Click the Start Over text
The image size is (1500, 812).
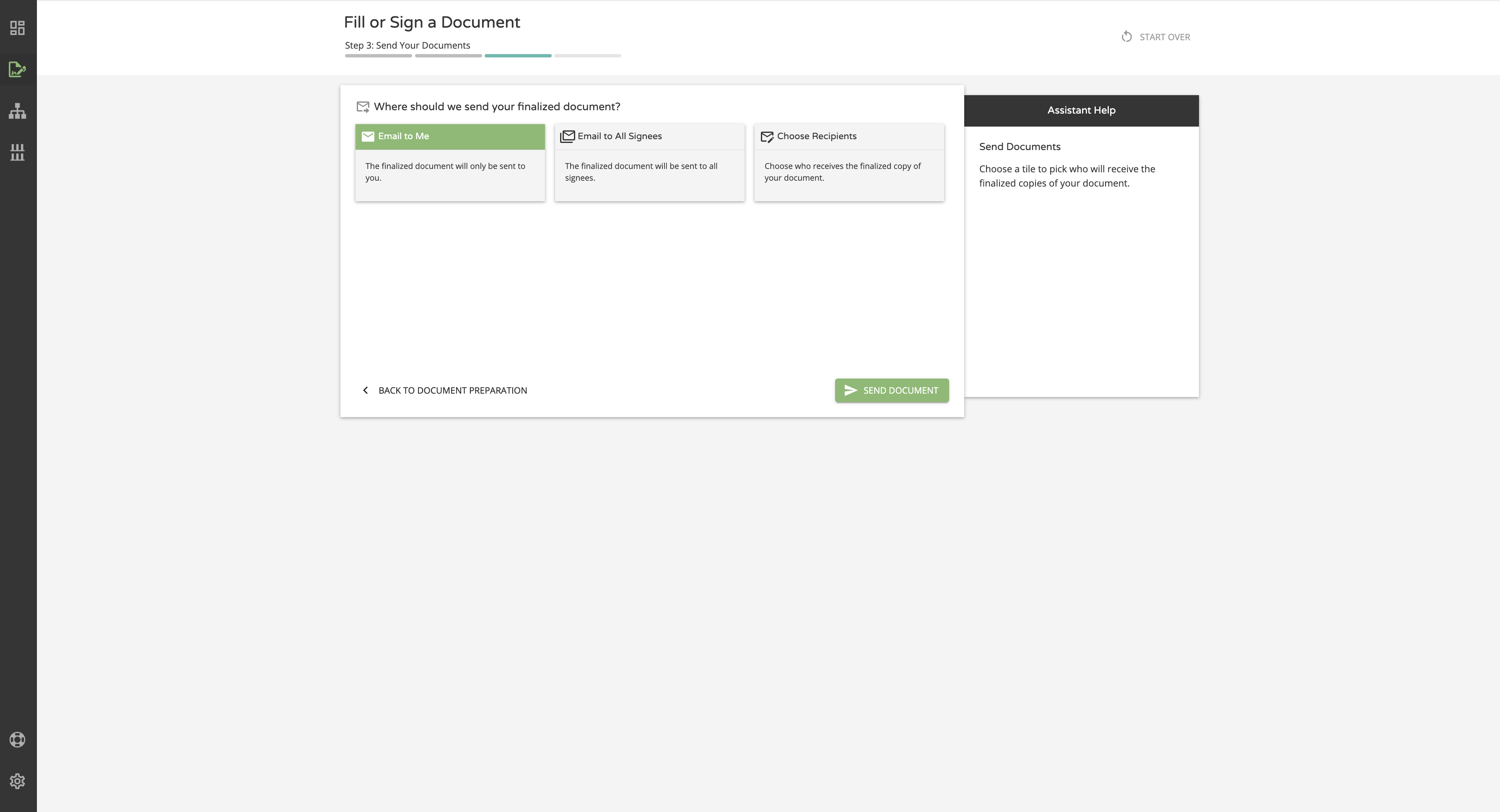click(x=1165, y=37)
